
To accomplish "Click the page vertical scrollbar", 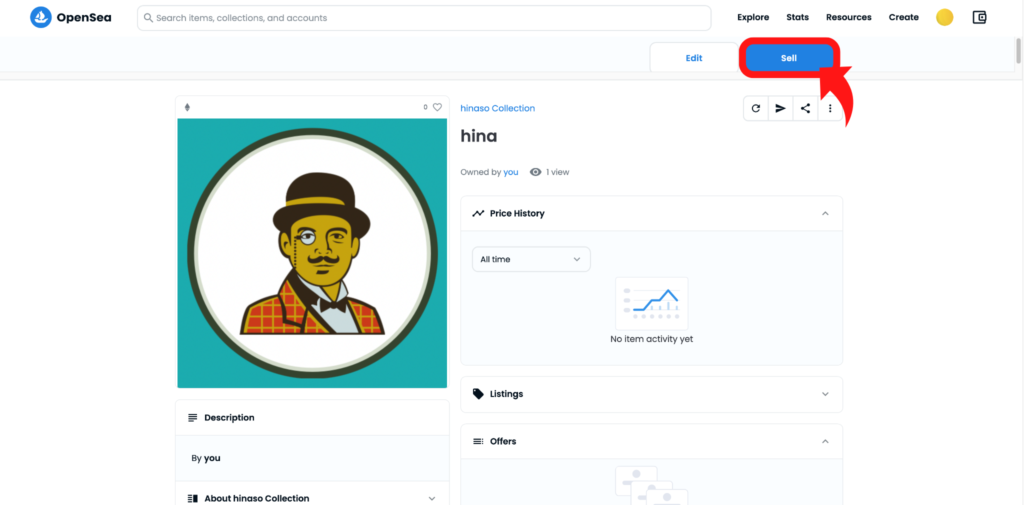I will click(x=1018, y=52).
